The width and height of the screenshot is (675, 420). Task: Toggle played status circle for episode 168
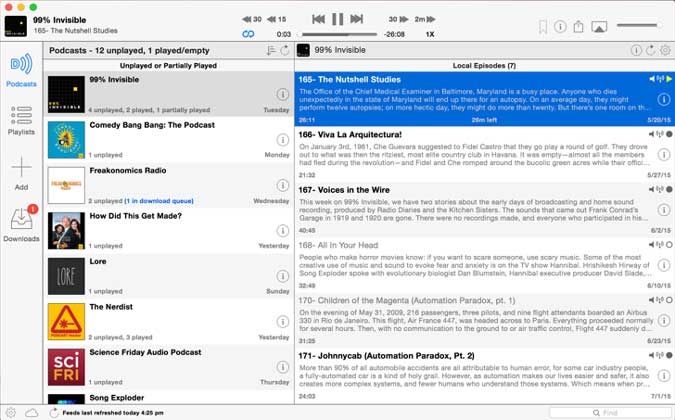(x=669, y=245)
